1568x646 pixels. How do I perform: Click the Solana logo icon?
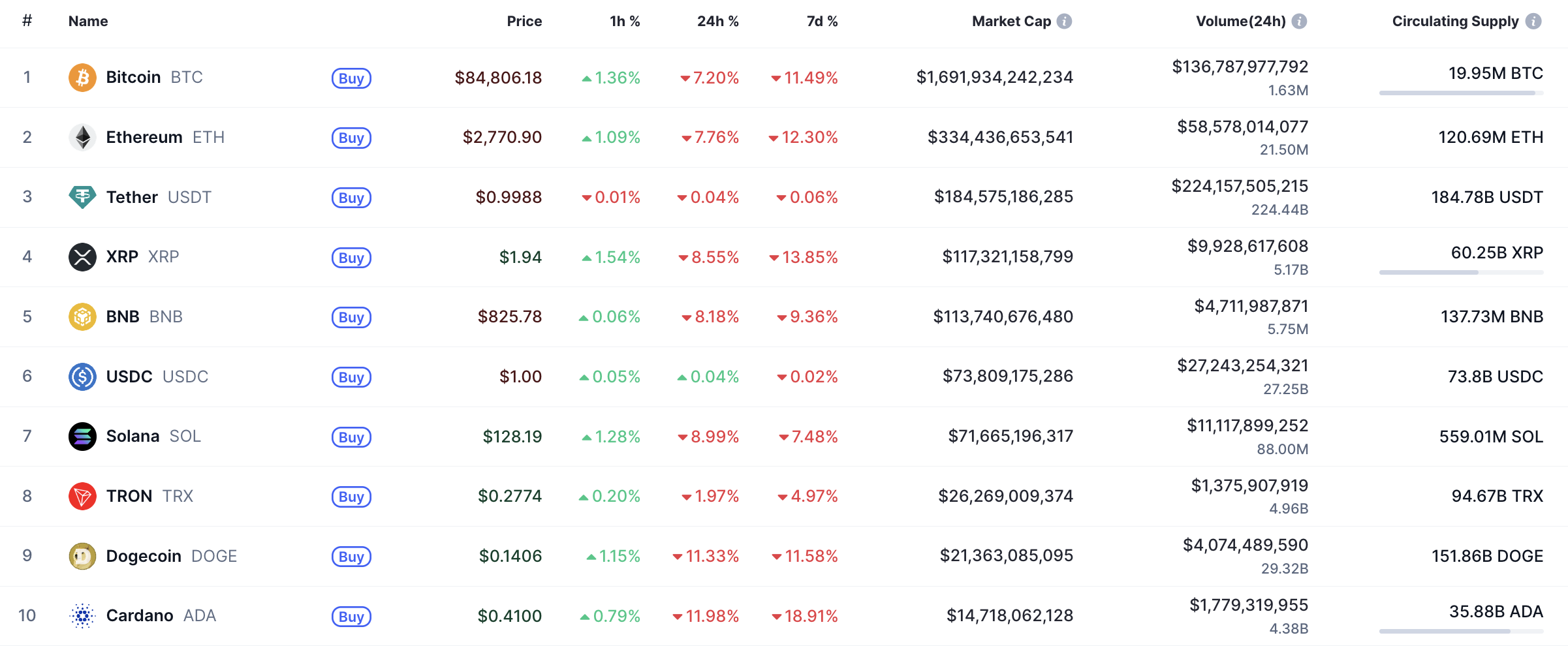click(x=82, y=436)
